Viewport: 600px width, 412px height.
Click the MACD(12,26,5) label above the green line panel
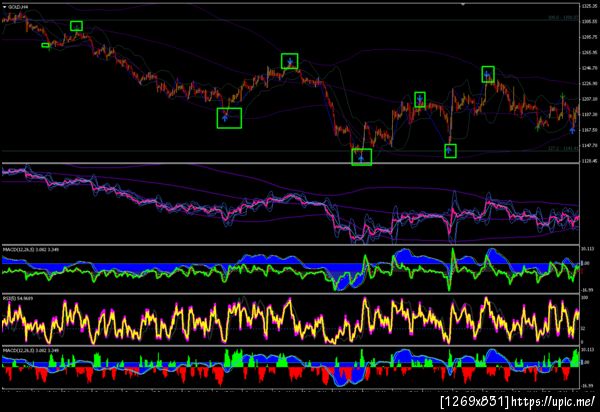click(x=31, y=249)
